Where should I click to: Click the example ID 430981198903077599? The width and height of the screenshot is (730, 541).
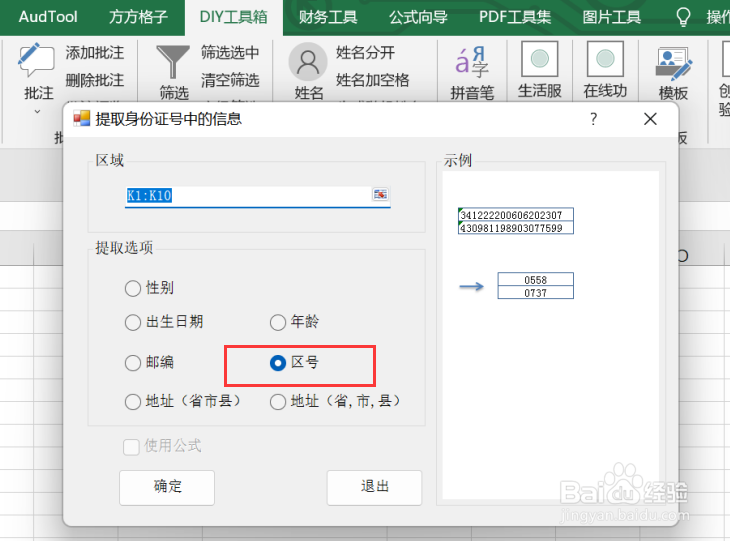tap(516, 228)
